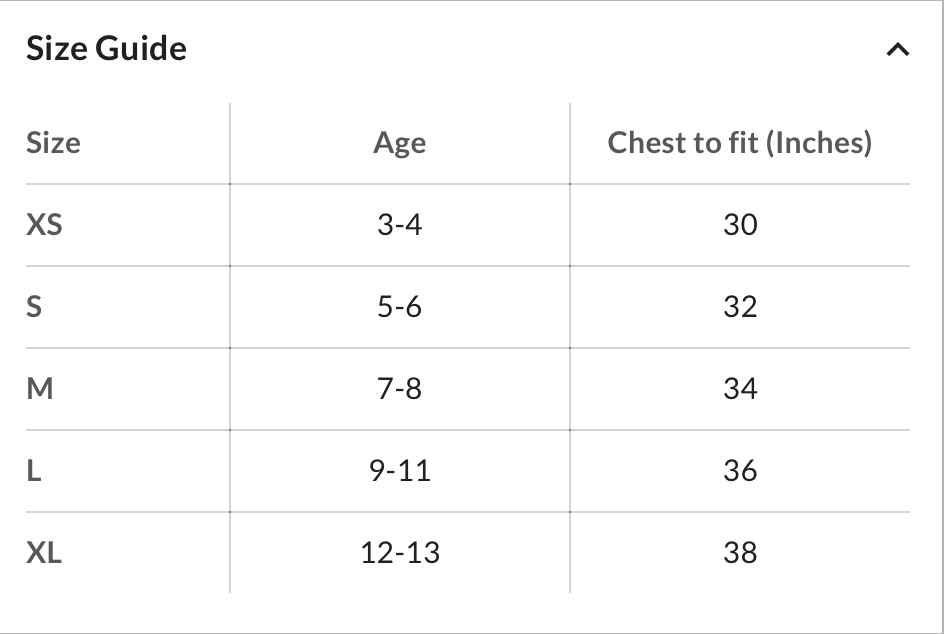
Task: Click the chest value 32
Action: point(740,306)
